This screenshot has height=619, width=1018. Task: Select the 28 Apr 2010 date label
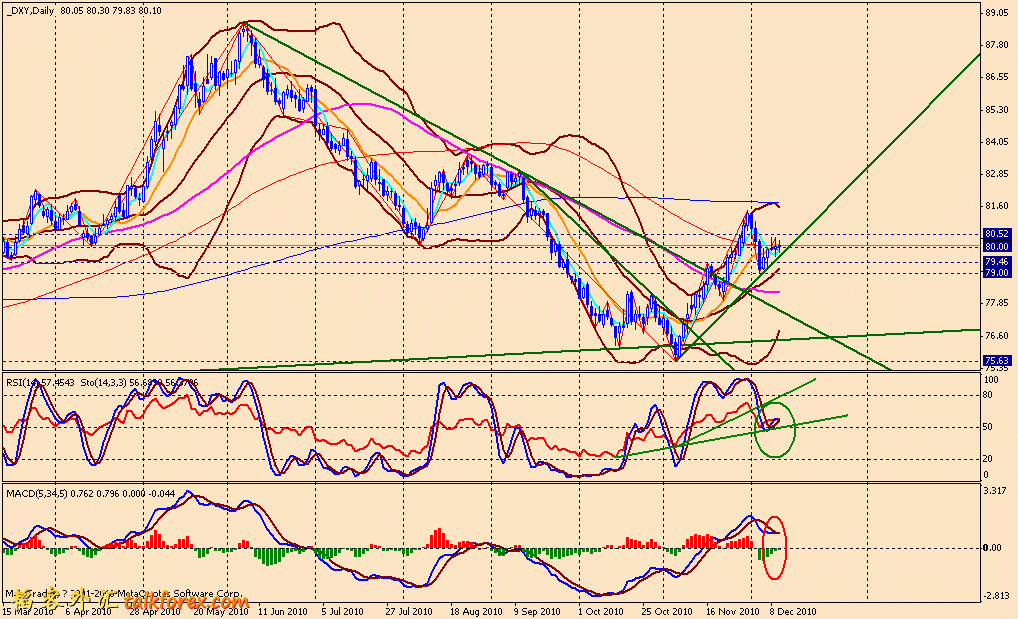(x=155, y=611)
